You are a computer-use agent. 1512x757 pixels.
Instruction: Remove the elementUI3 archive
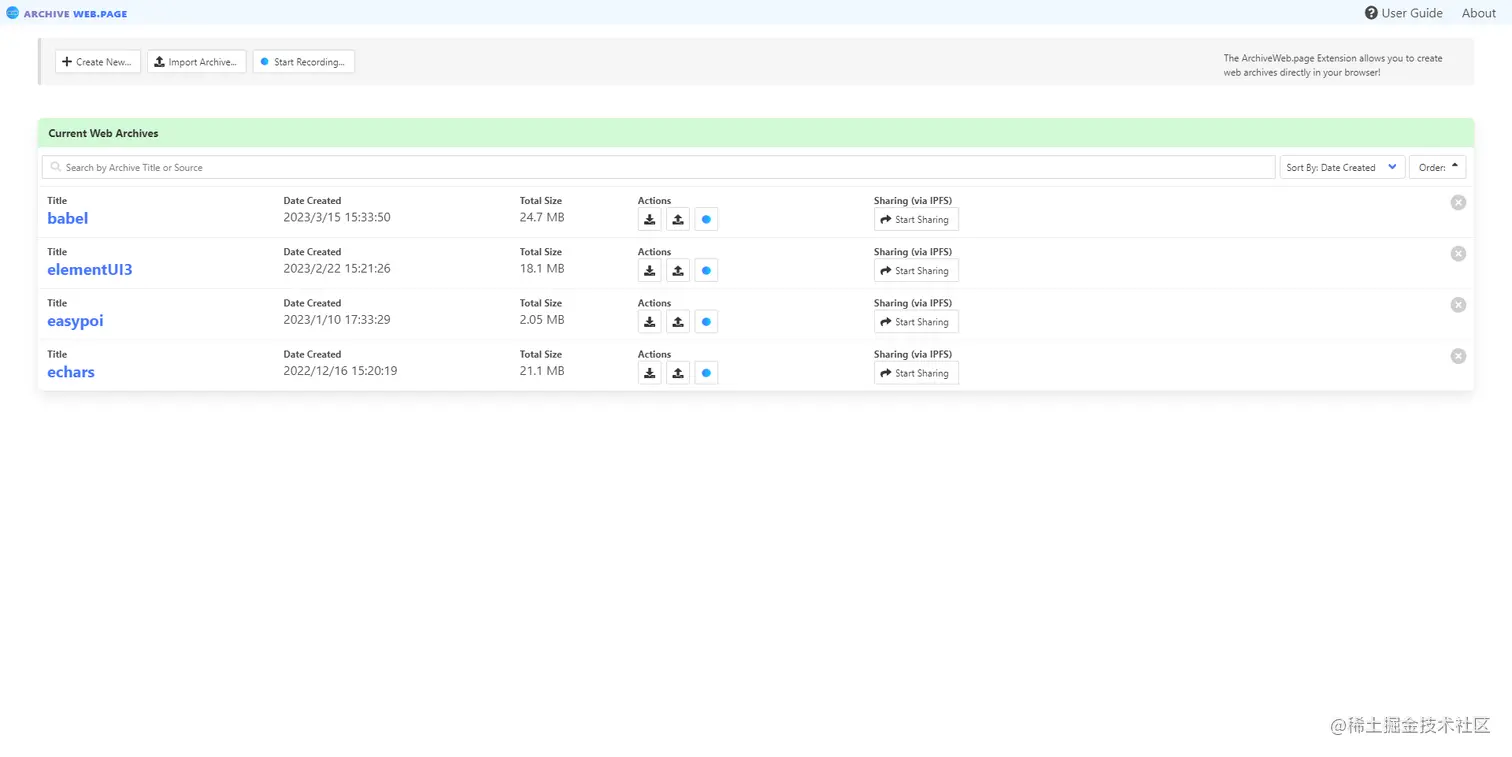1458,253
